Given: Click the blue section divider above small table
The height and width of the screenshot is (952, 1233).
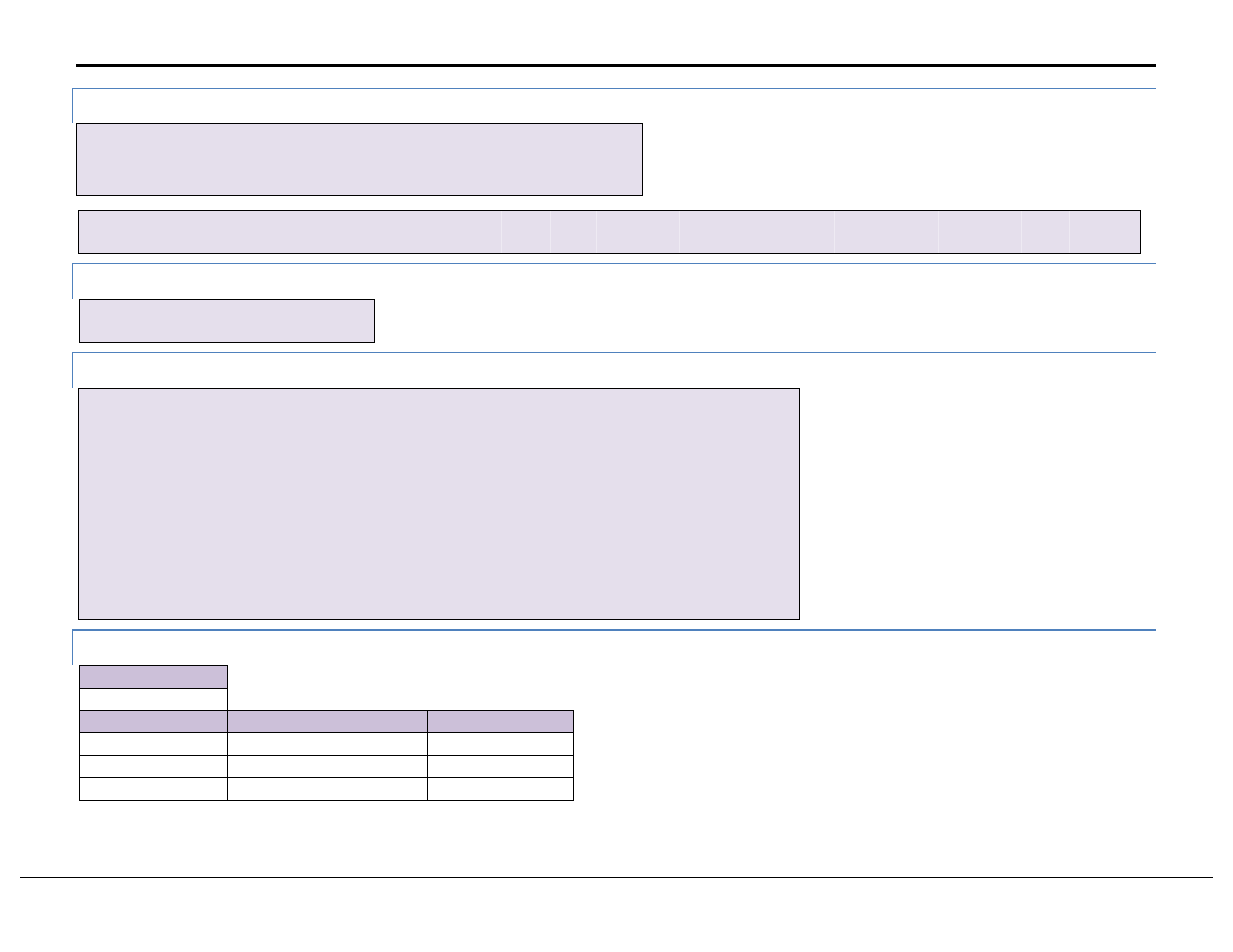Looking at the screenshot, I should click(614, 630).
